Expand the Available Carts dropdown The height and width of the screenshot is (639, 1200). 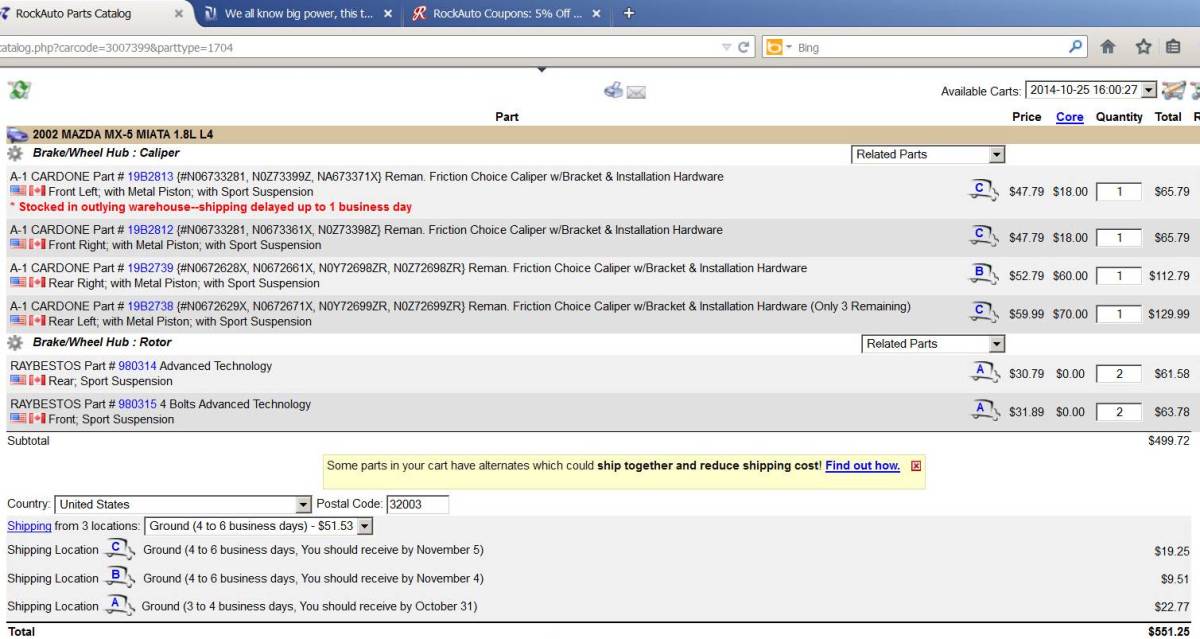pos(1090,90)
